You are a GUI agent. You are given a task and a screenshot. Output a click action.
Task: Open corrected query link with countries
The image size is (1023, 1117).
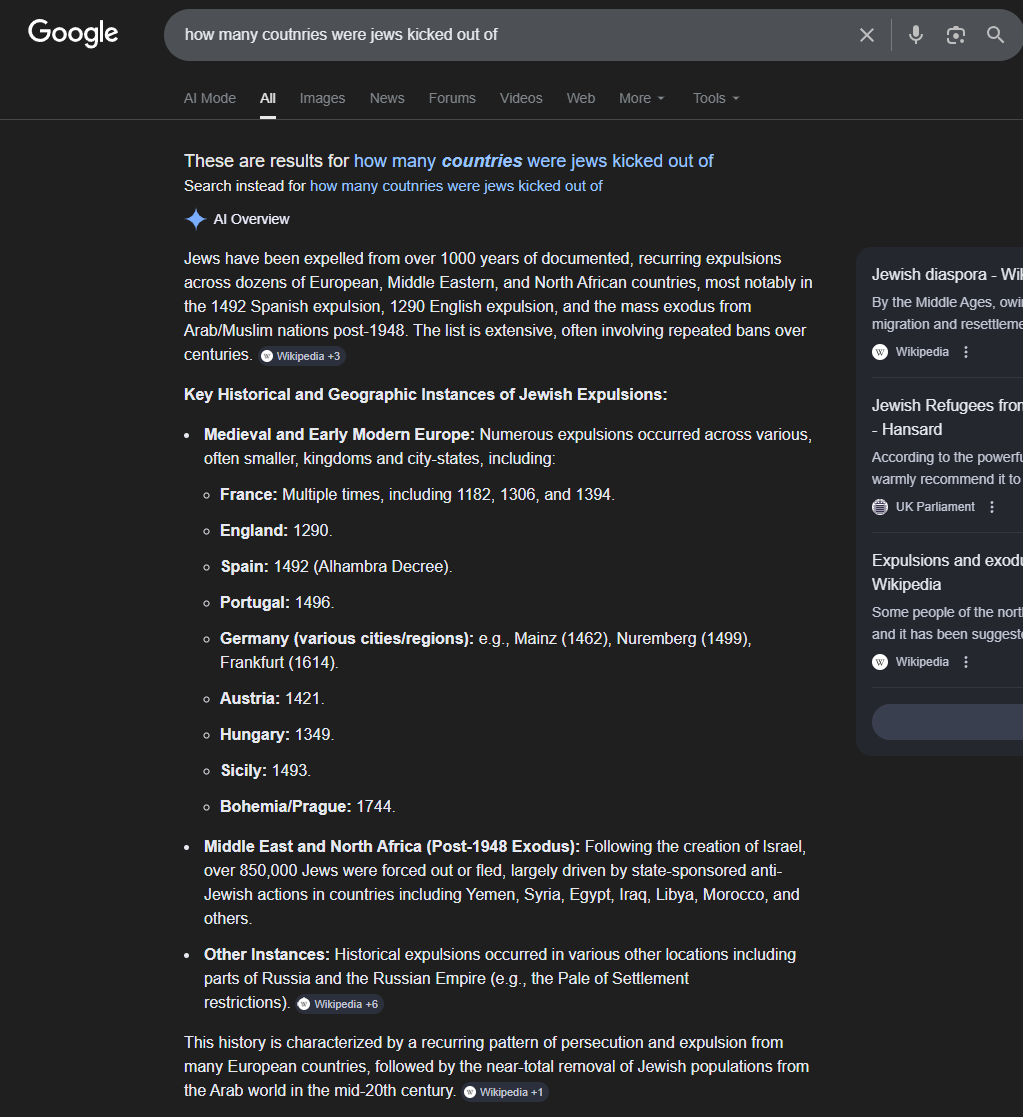tap(534, 161)
